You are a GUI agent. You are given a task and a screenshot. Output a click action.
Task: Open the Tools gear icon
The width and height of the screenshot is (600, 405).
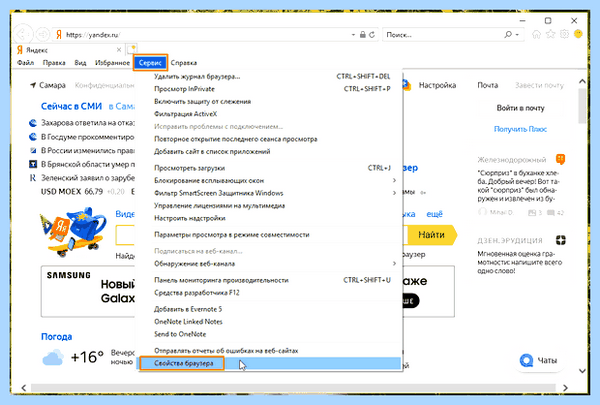tap(564, 34)
